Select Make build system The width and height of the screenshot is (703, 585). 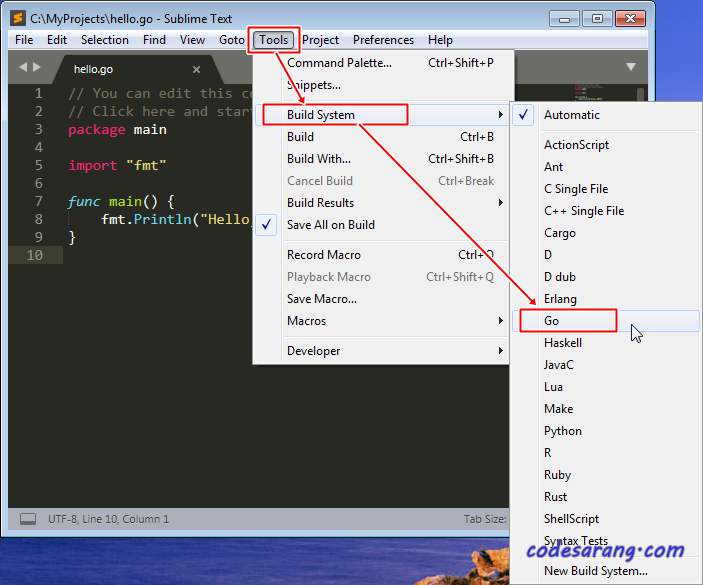click(x=606, y=408)
